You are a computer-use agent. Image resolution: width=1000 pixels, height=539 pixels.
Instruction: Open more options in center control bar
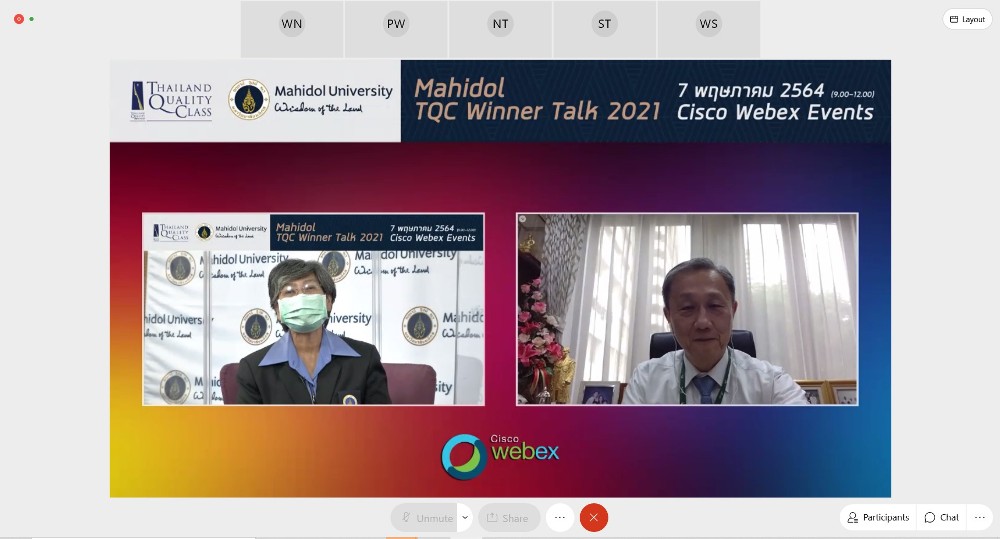pos(560,518)
